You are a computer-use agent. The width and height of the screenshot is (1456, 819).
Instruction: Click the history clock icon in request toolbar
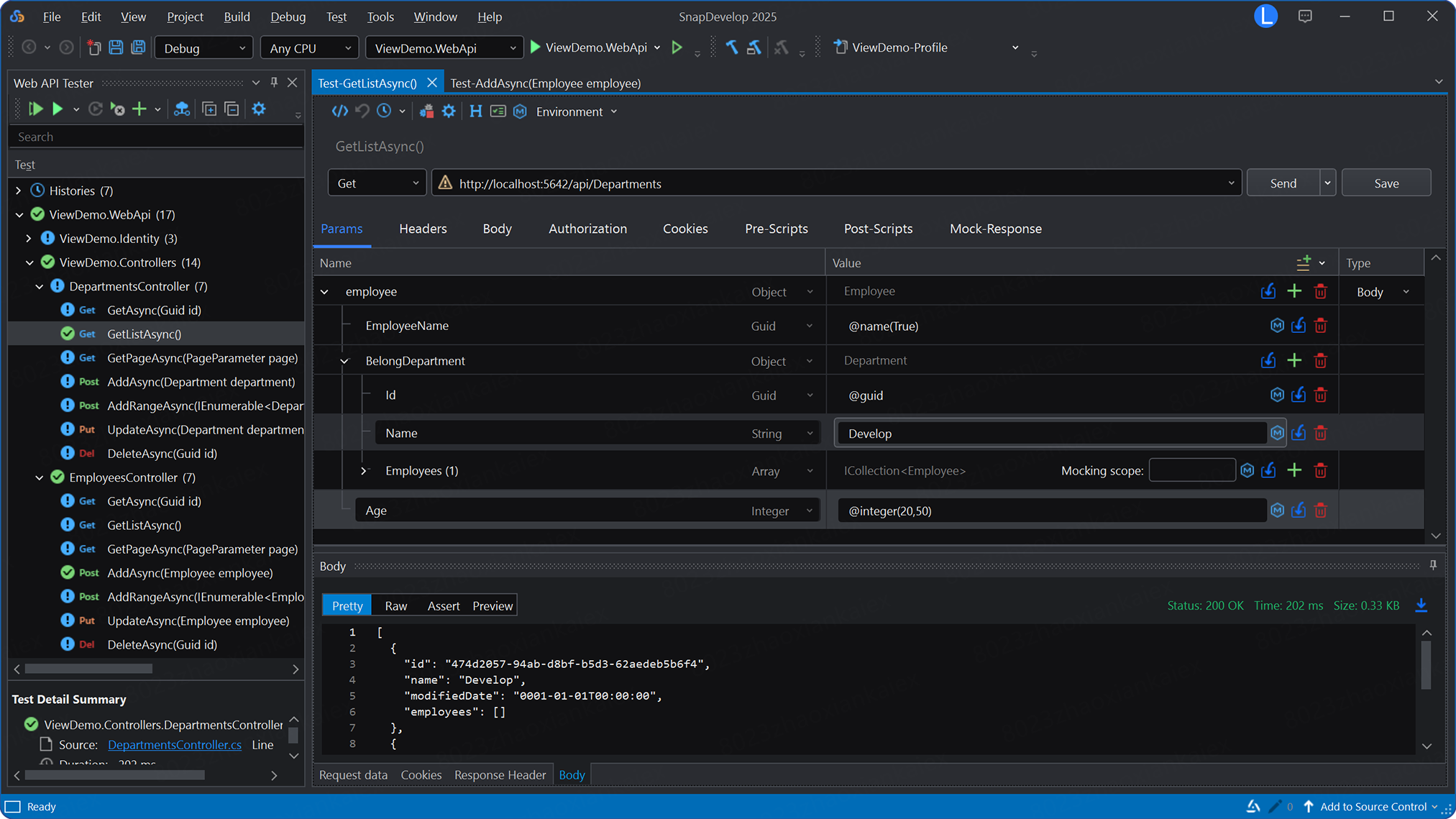tap(384, 111)
